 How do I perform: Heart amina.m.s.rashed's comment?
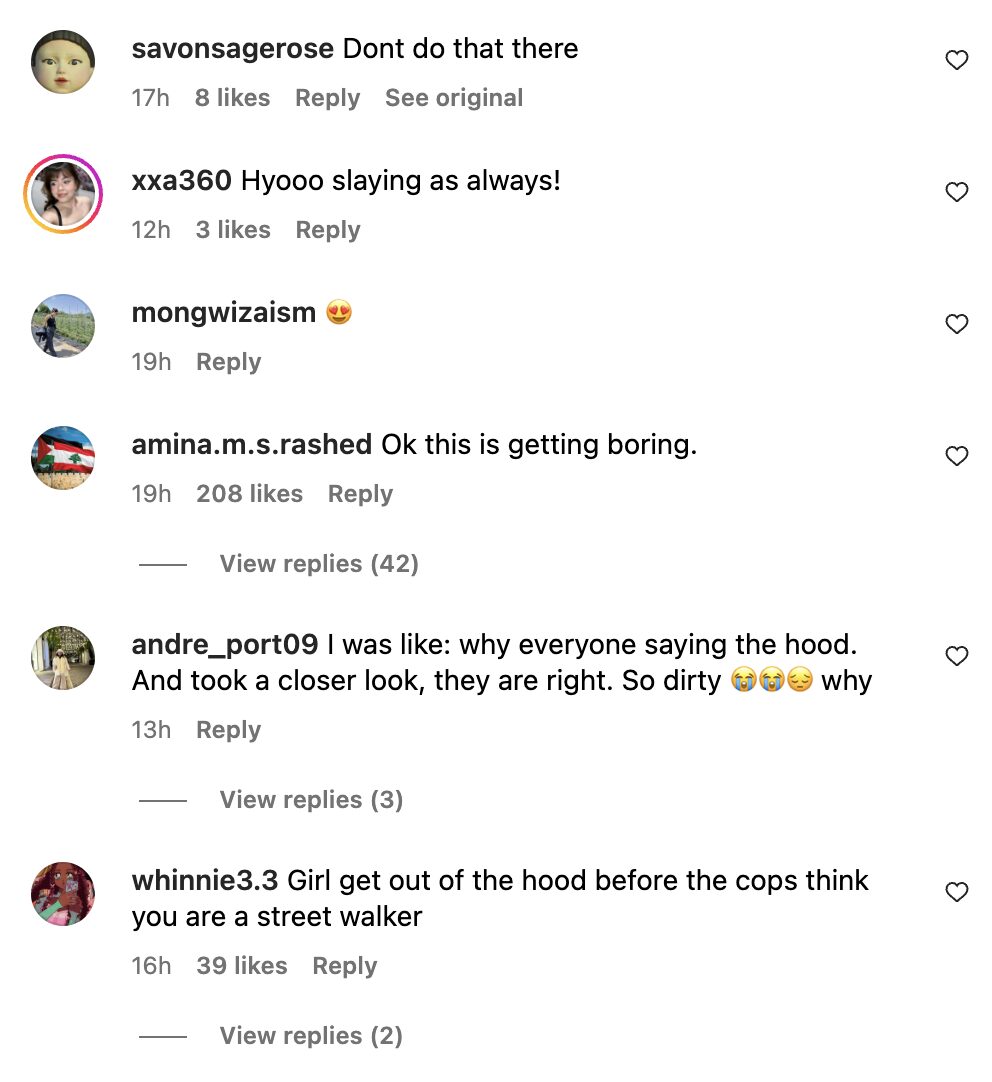(x=957, y=457)
